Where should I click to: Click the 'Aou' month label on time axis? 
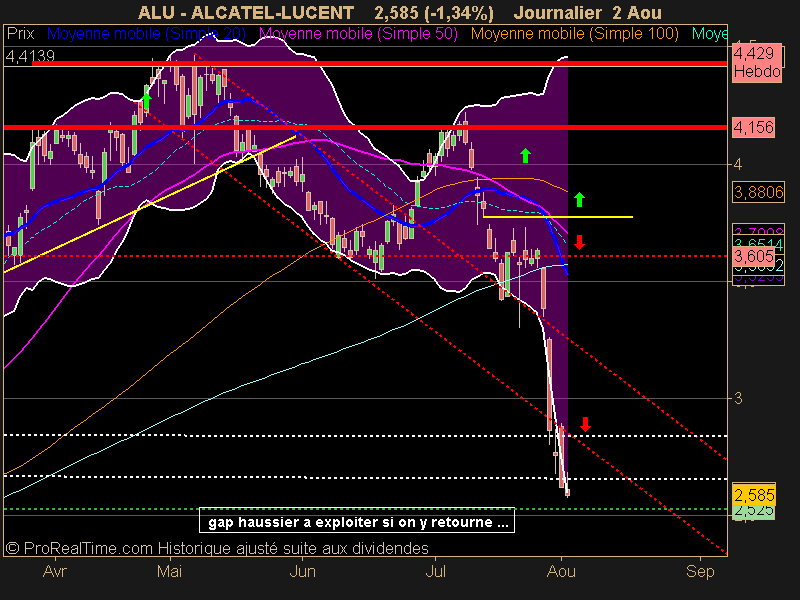[x=561, y=571]
